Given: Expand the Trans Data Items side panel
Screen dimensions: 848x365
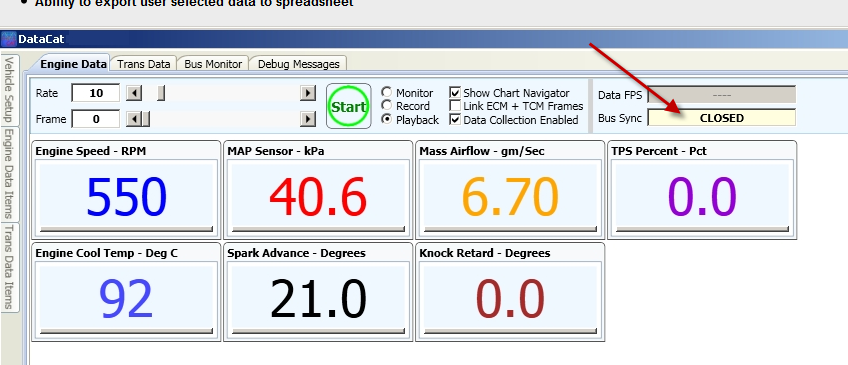Looking at the screenshot, I should tap(9, 268).
